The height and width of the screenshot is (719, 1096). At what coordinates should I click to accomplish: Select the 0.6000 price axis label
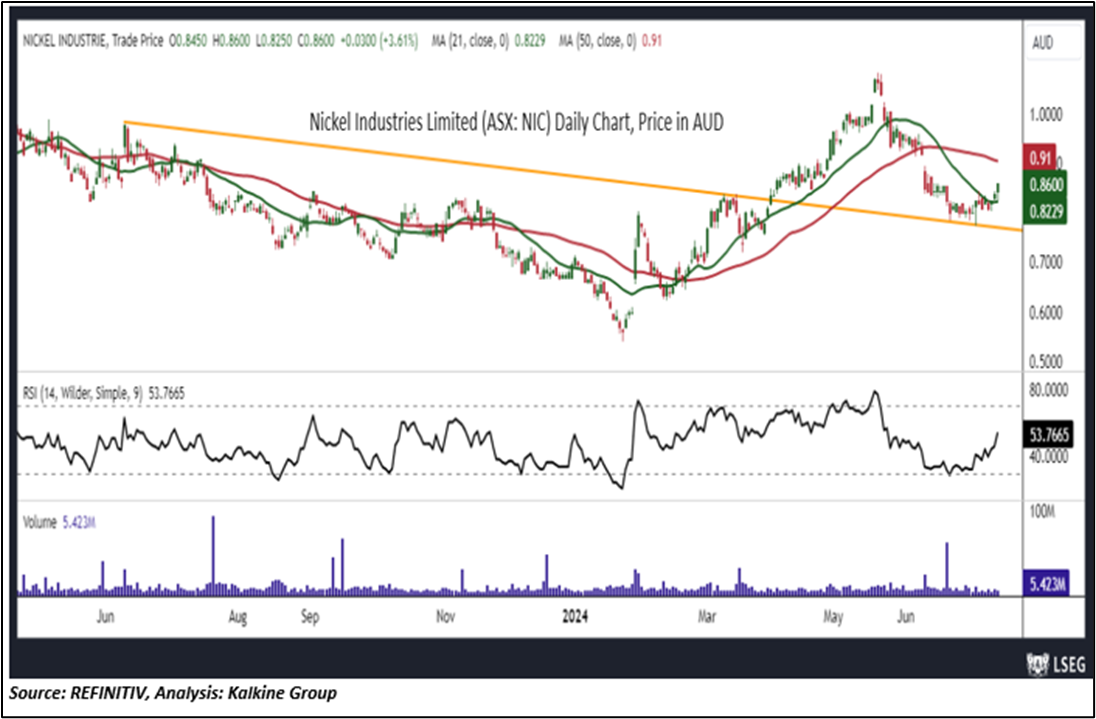1047,312
